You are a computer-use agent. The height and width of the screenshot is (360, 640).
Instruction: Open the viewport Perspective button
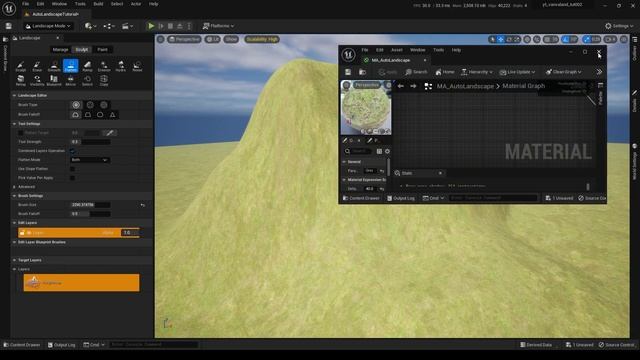tap(184, 39)
